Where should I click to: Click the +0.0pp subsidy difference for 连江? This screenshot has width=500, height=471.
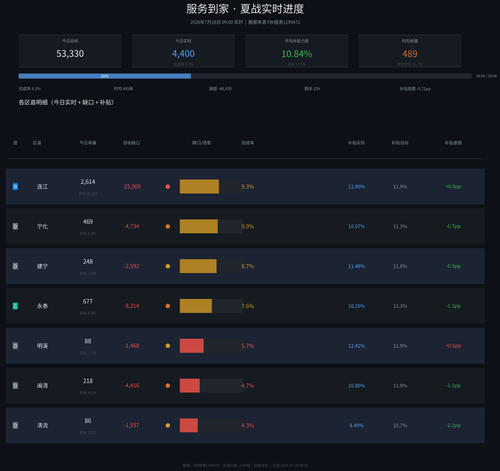tap(453, 186)
